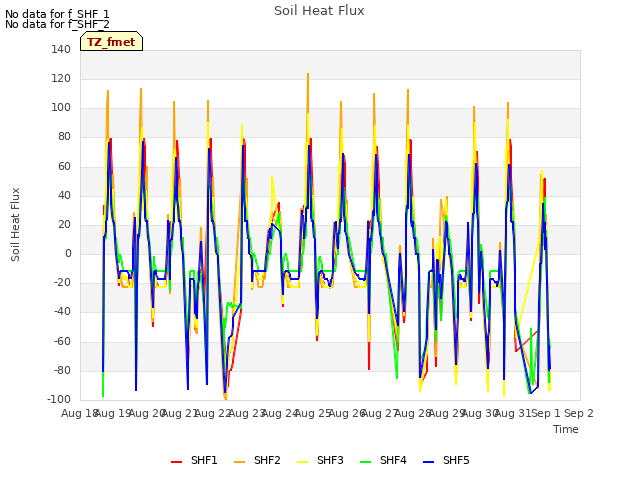Screen dimensions: 640x480
Task: Click the -20 y-axis tick label
Action: (62, 282)
